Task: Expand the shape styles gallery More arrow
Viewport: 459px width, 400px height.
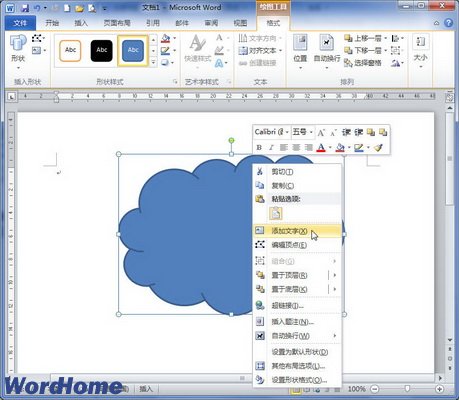Action: coord(153,62)
